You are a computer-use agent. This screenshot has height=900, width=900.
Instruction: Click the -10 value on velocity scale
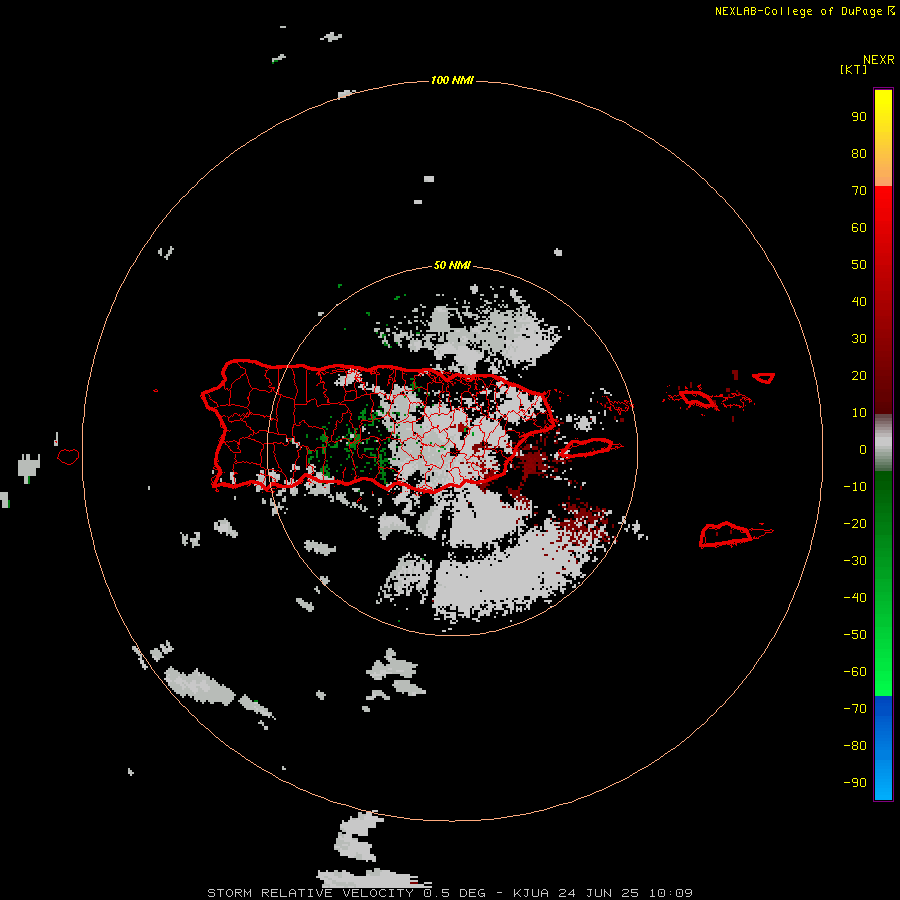pyautogui.click(x=855, y=487)
